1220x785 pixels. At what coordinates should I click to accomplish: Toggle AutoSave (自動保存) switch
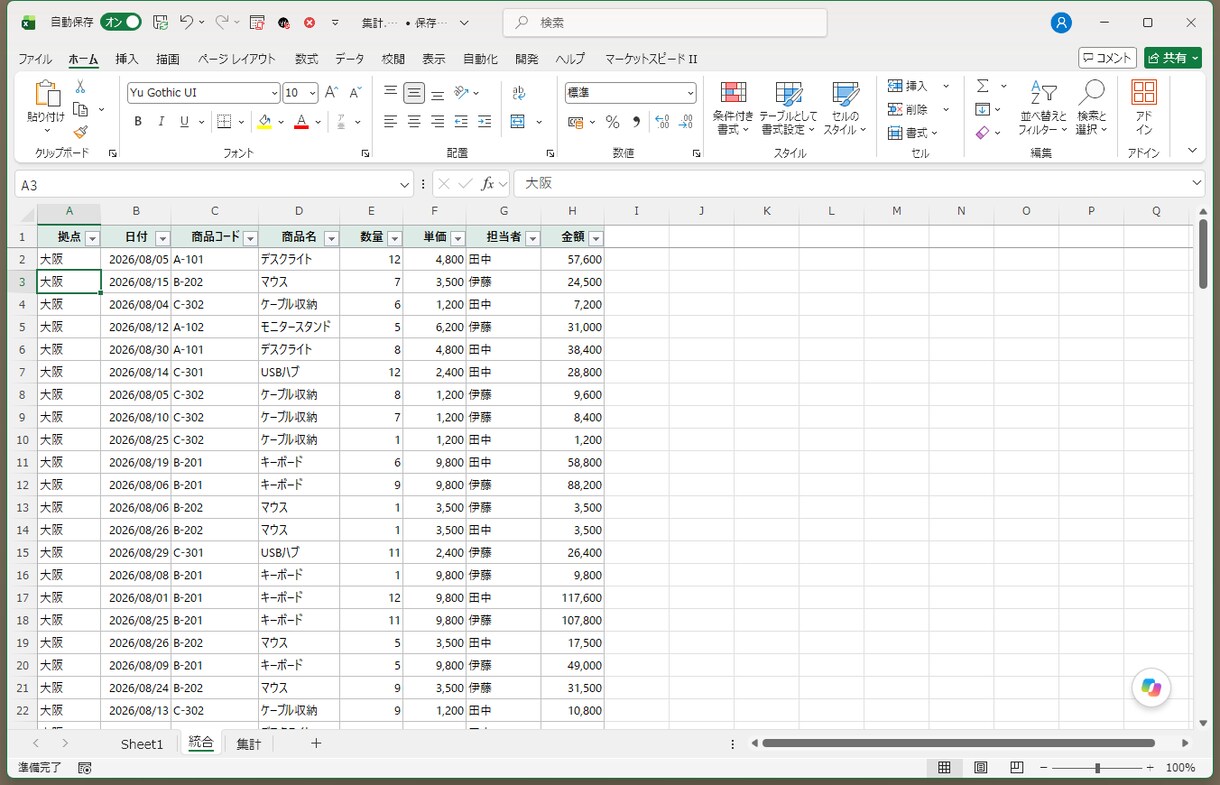pos(120,22)
